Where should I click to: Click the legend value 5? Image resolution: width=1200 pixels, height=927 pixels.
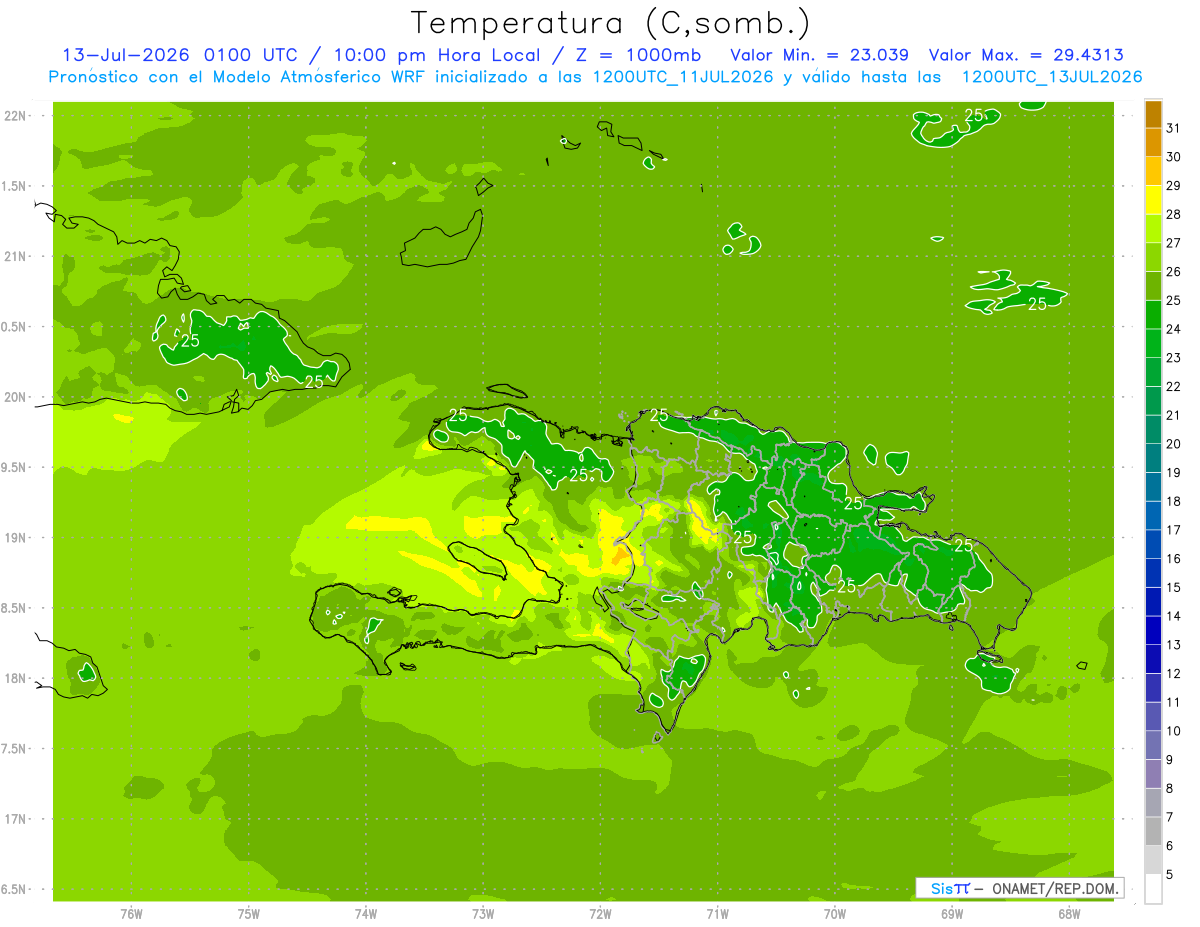(x=1170, y=875)
